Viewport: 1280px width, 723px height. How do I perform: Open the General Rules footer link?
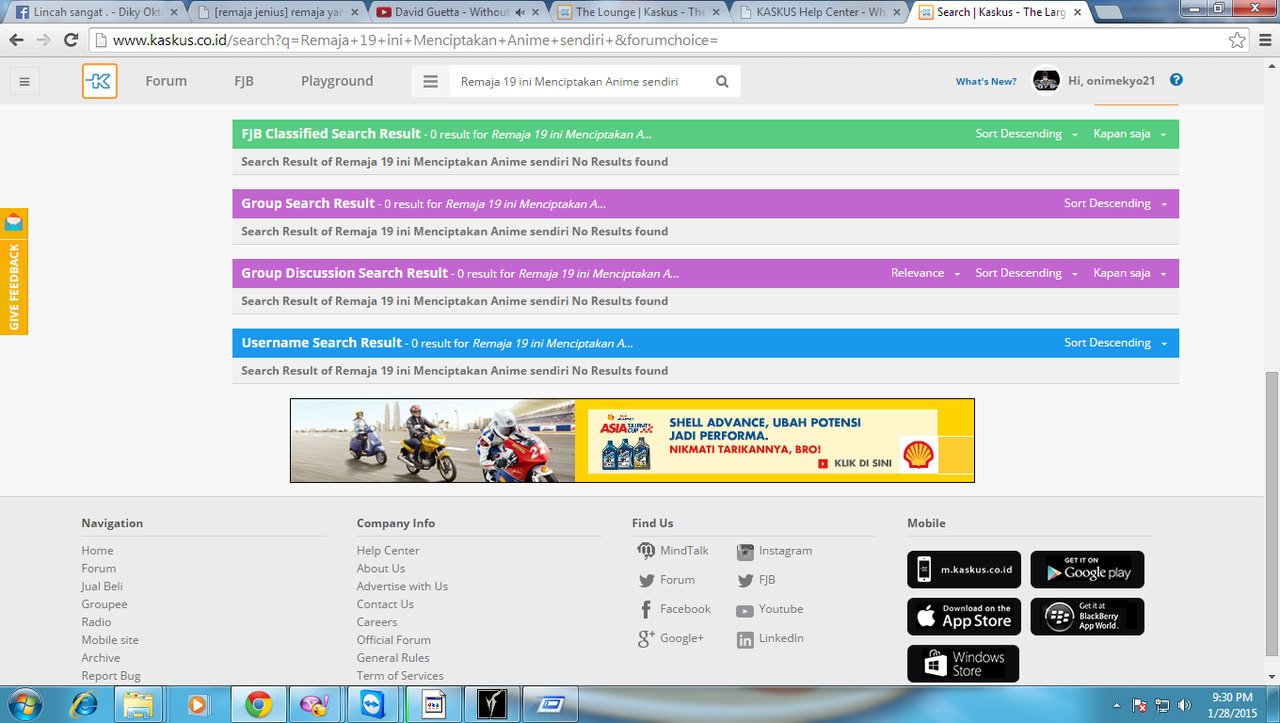point(393,658)
